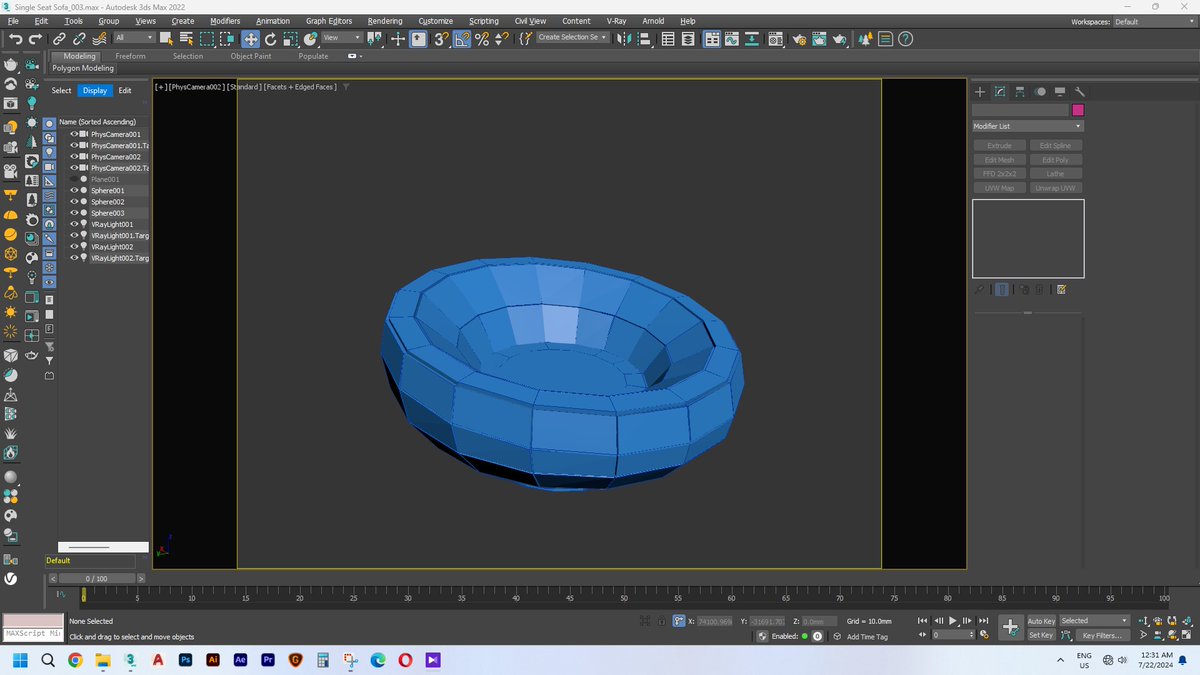Activate the Select and Link tool
Image resolution: width=1200 pixels, height=675 pixels.
(60, 39)
